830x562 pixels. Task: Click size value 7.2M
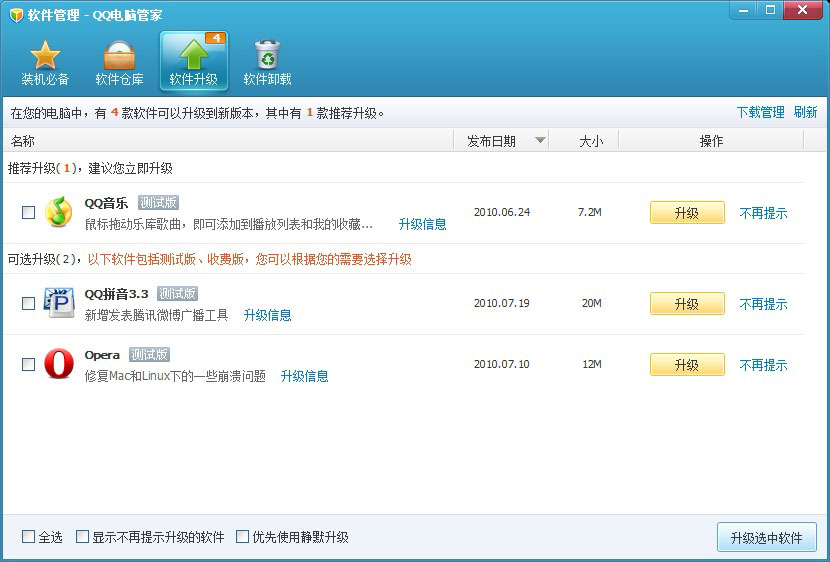[x=590, y=212]
